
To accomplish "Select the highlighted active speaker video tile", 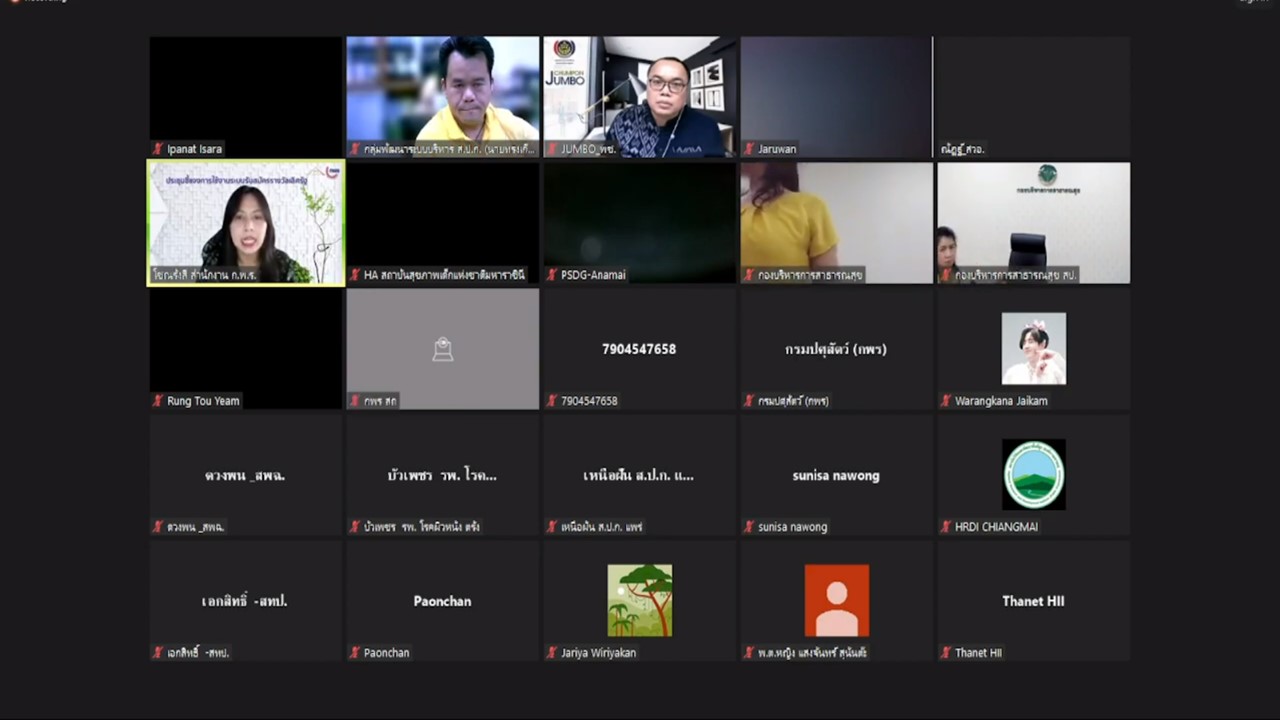I will pos(246,222).
